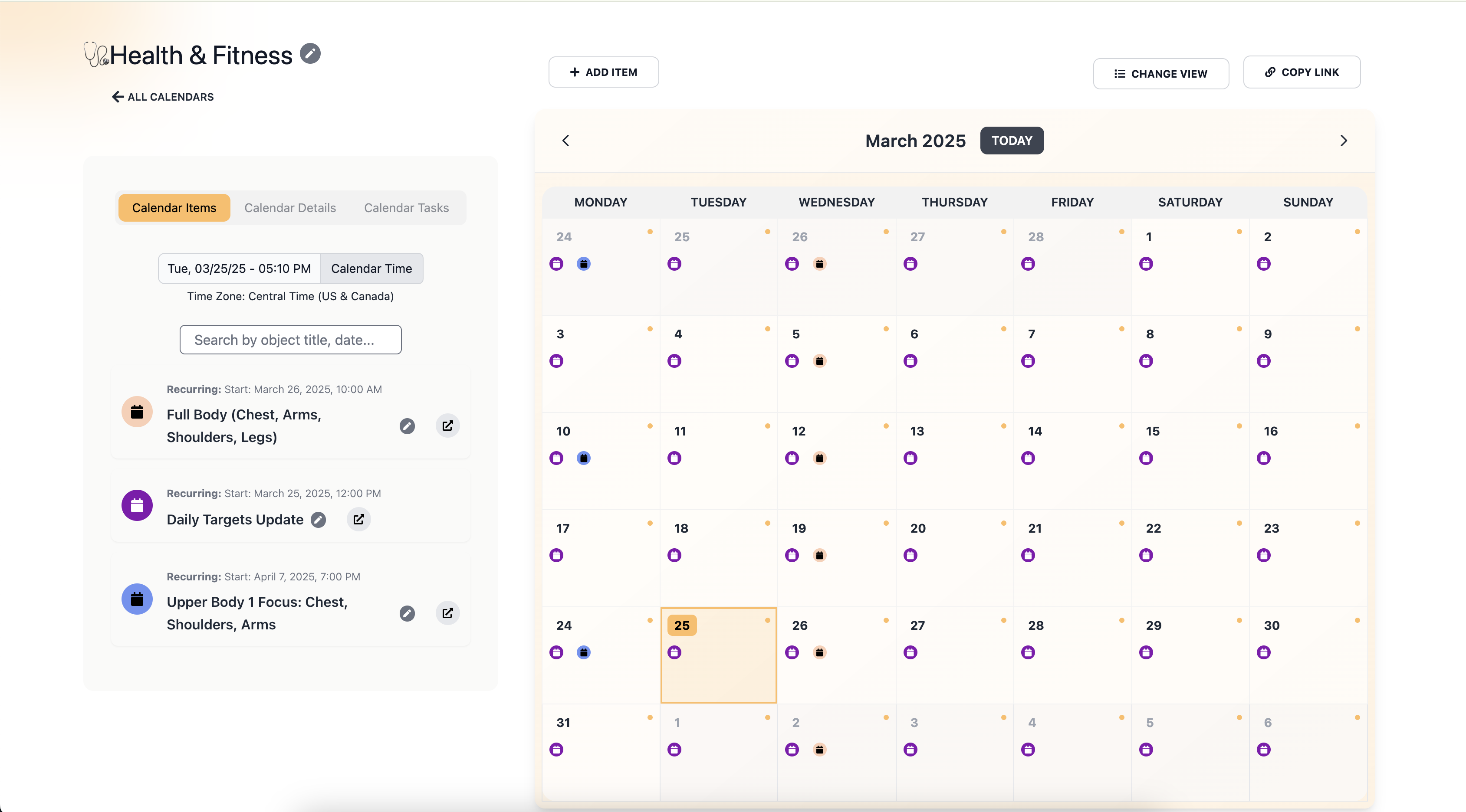Open the Change View menu
The width and height of the screenshot is (1466, 812).
pos(1161,73)
